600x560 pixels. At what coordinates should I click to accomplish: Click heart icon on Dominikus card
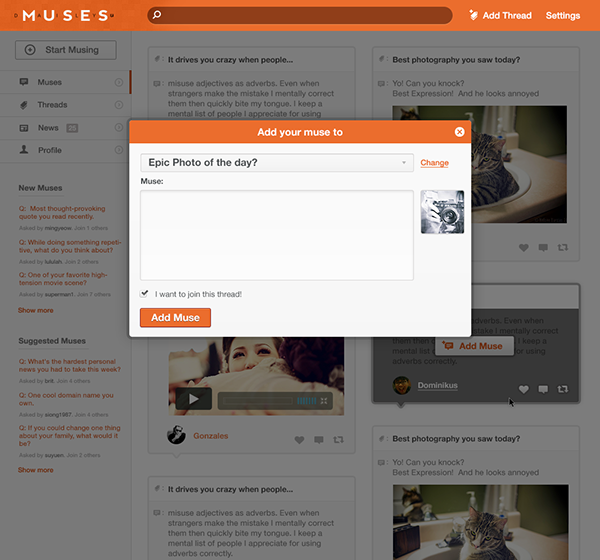(x=523, y=389)
